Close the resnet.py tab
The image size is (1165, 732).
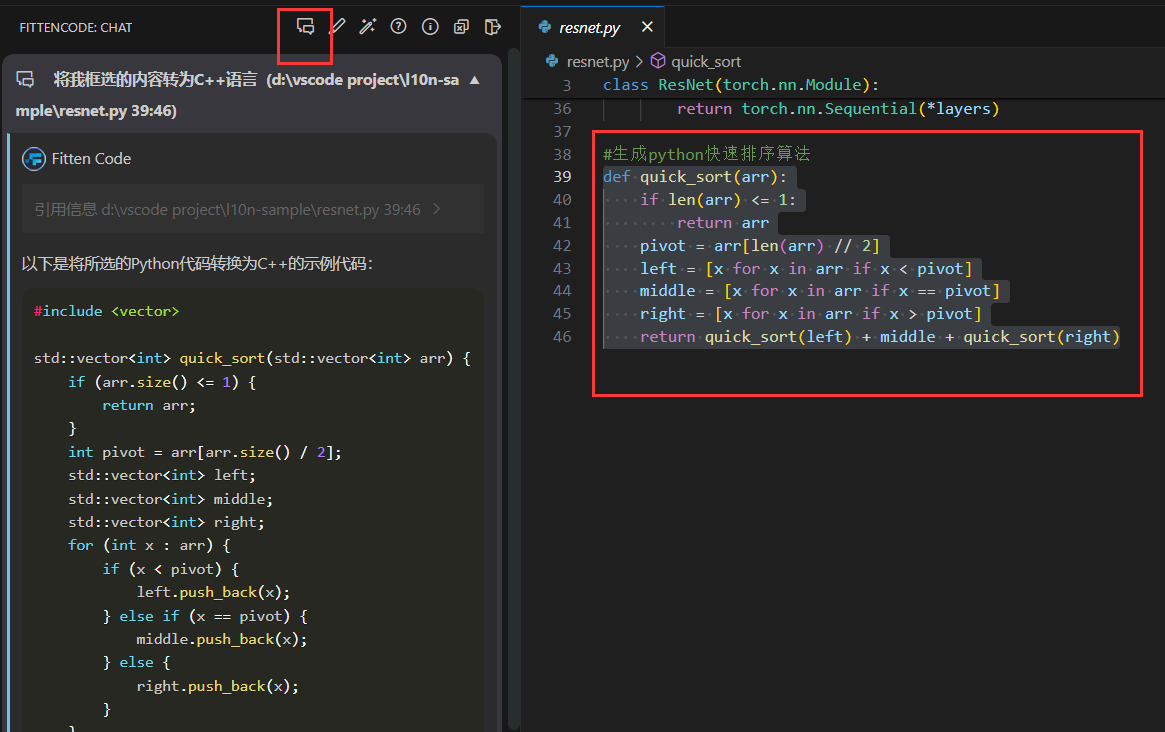pos(647,27)
